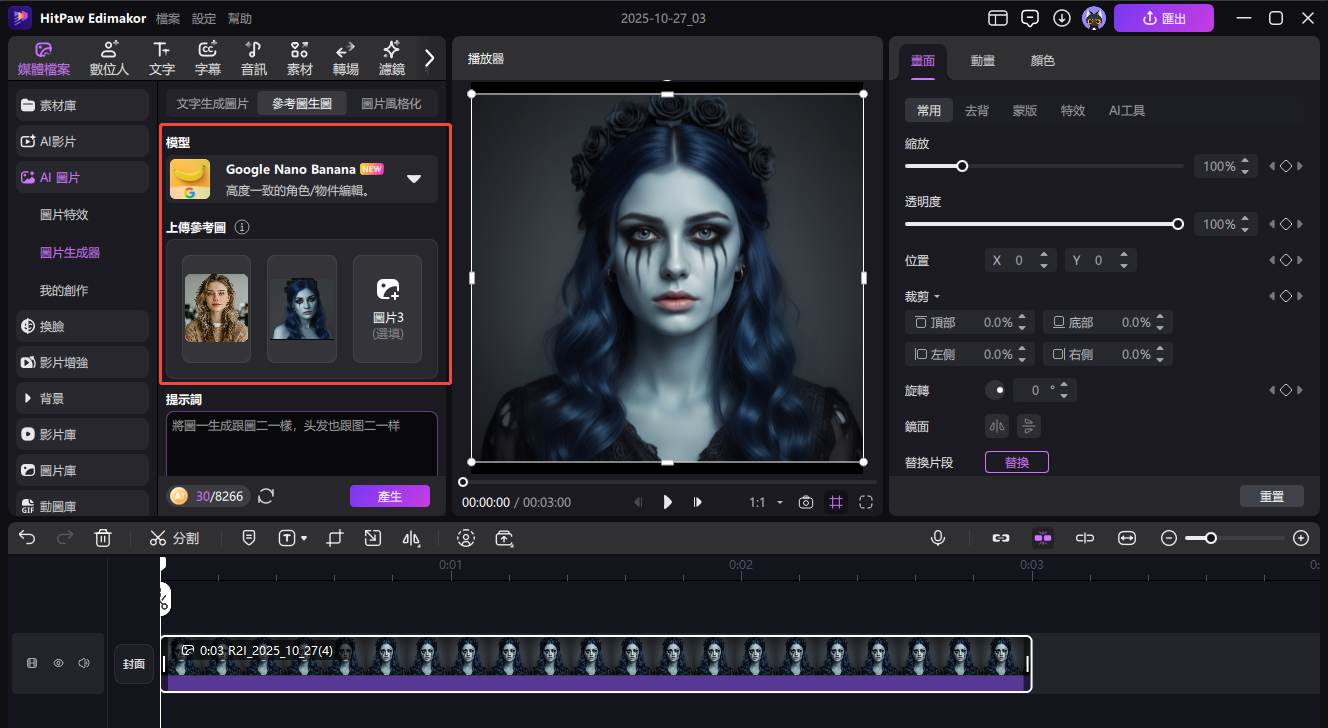This screenshot has width=1328, height=728.
Task: Click the Split scissors tool
Action: [174, 538]
